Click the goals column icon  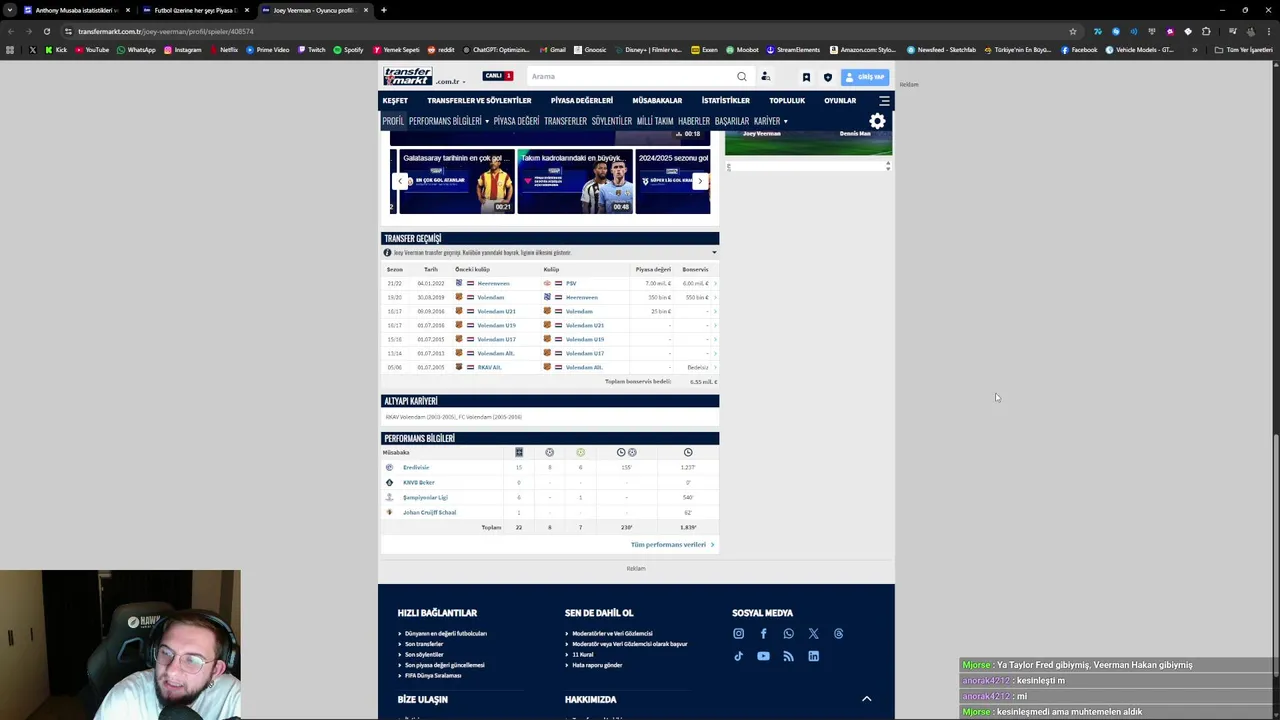(549, 452)
